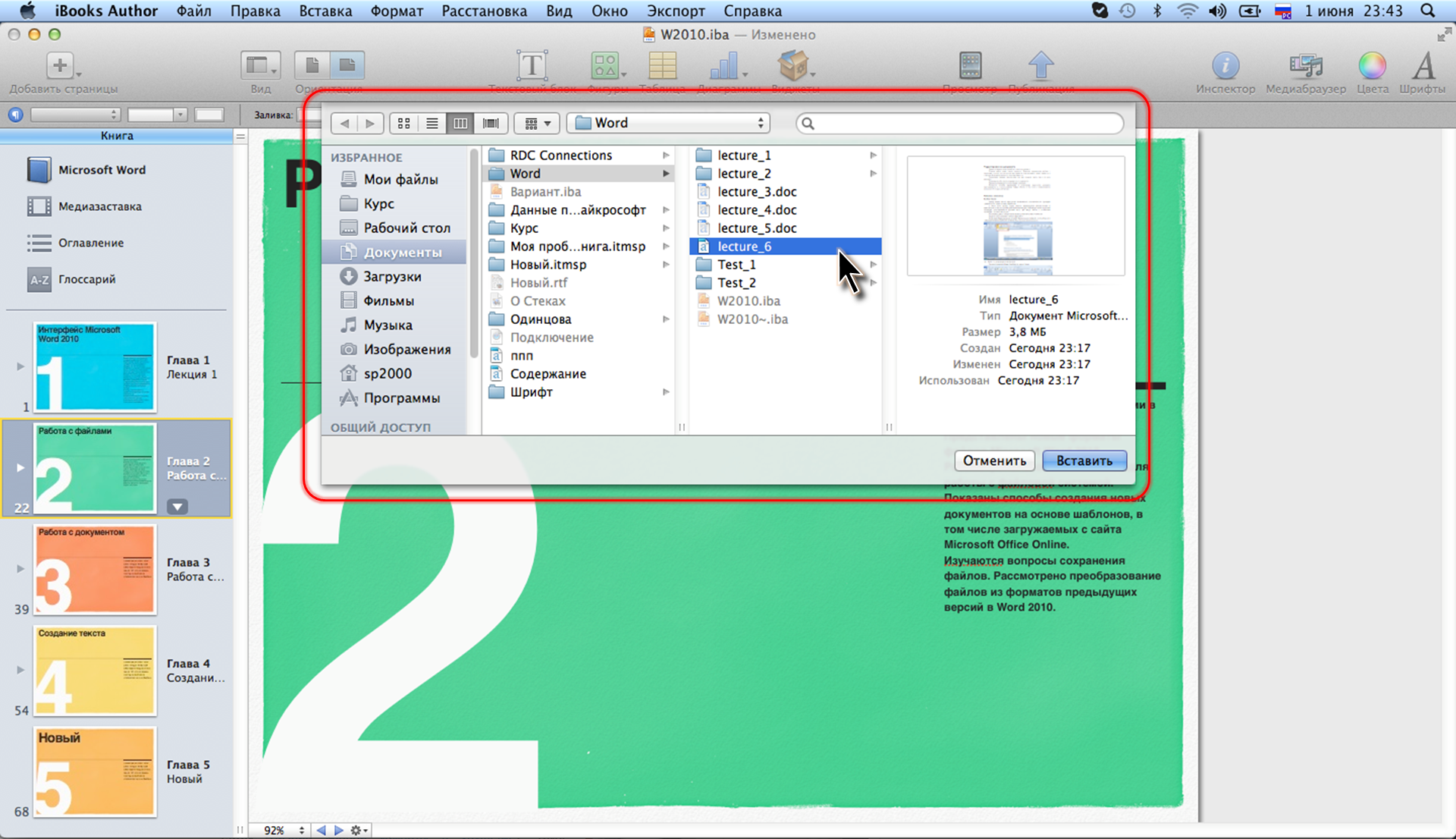Expand arrow of the Одинцова folder

pyautogui.click(x=666, y=319)
